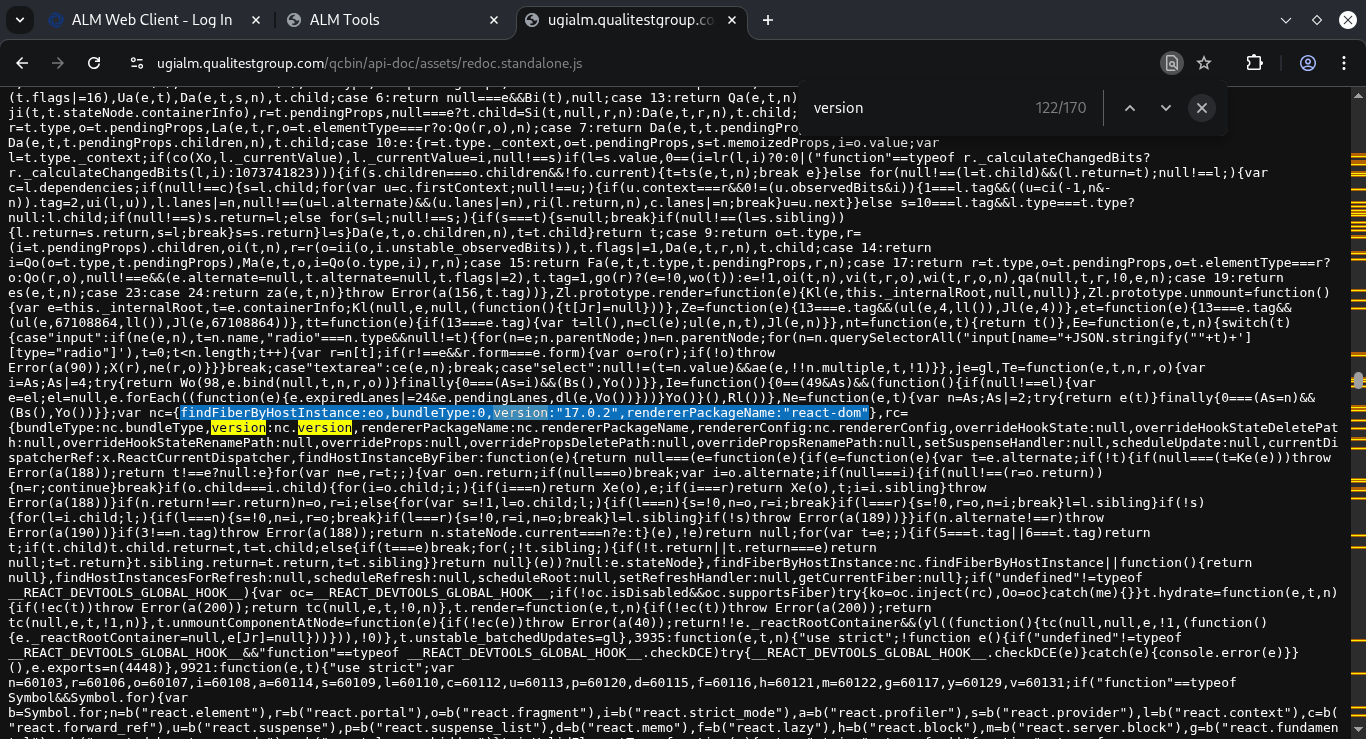
Task: Open the Extensions puzzle icon
Action: 1254,63
